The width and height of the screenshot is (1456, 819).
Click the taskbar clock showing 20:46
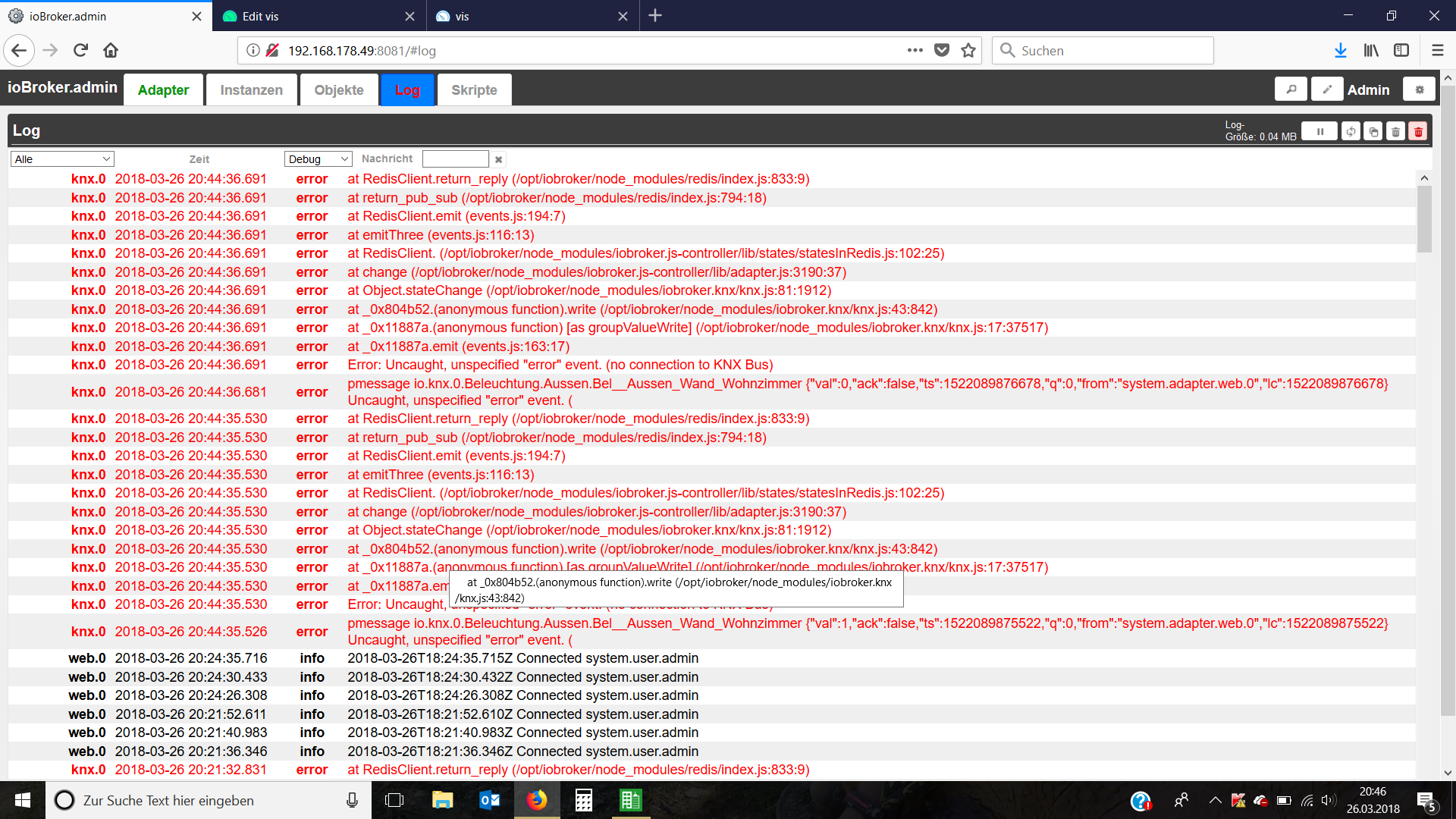coord(1373,800)
